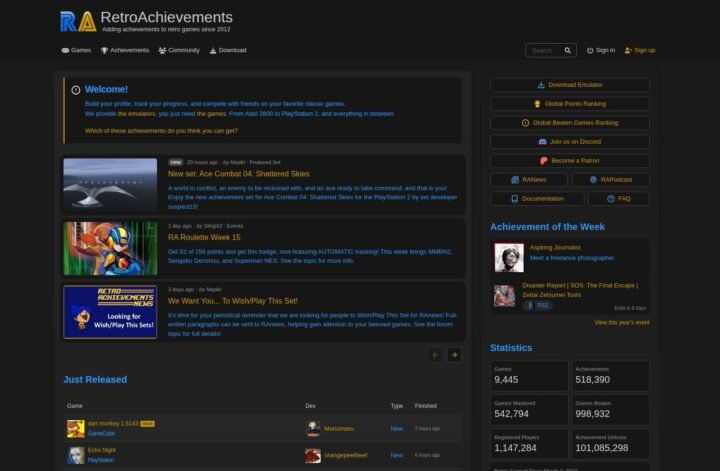Click the Echo Night game icon
720x471 pixels.
pyautogui.click(x=76, y=455)
